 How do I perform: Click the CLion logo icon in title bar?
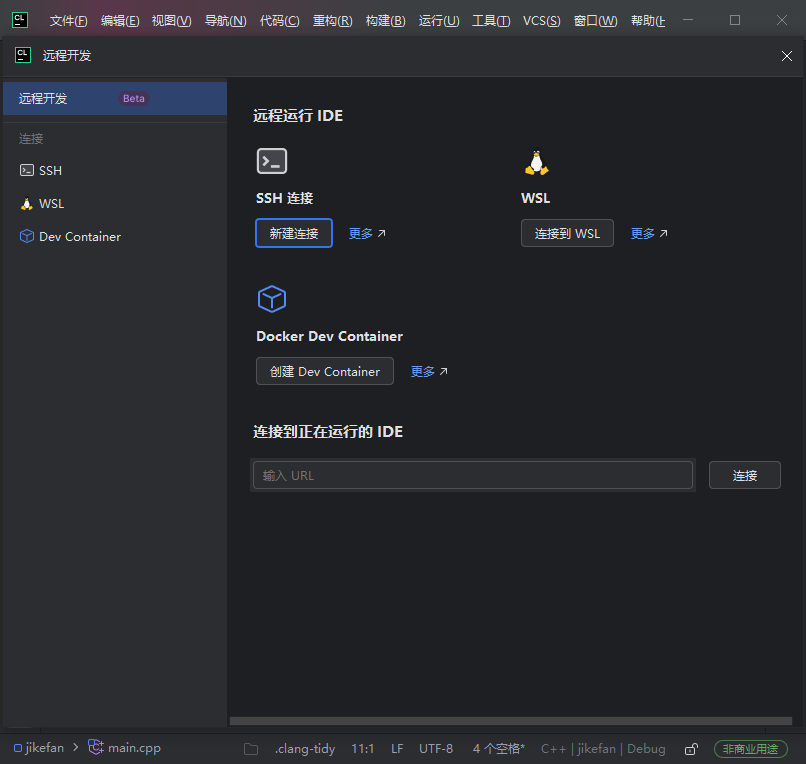[x=20, y=20]
